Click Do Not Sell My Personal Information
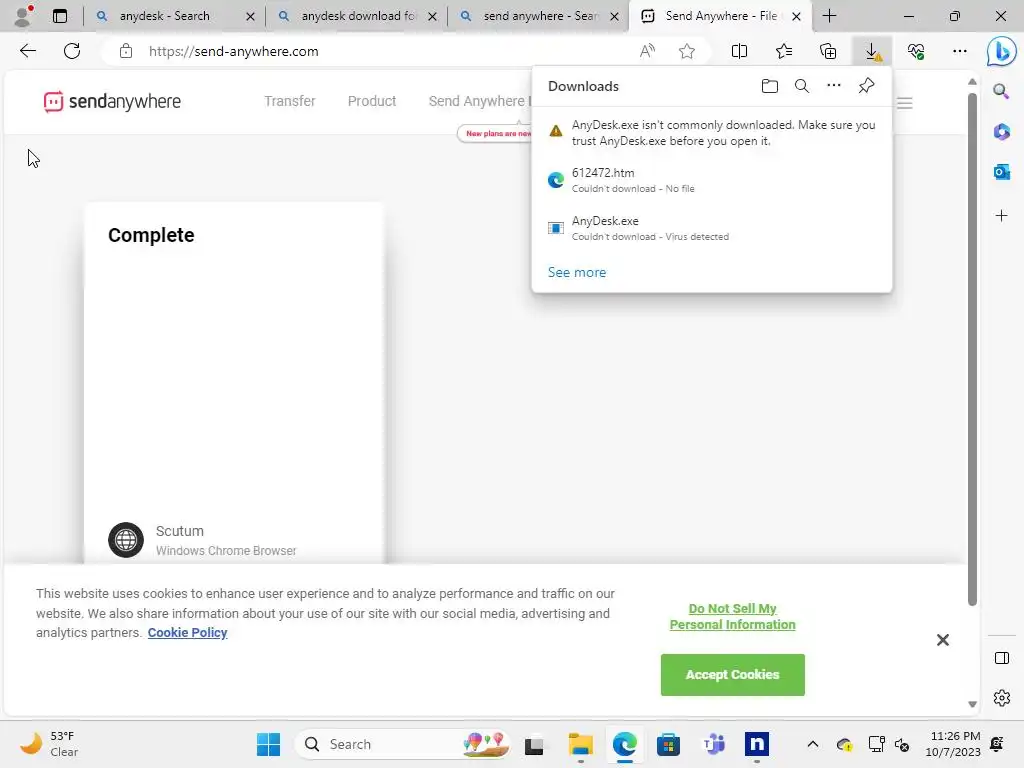Screen dimensions: 1024x768 point(732,616)
